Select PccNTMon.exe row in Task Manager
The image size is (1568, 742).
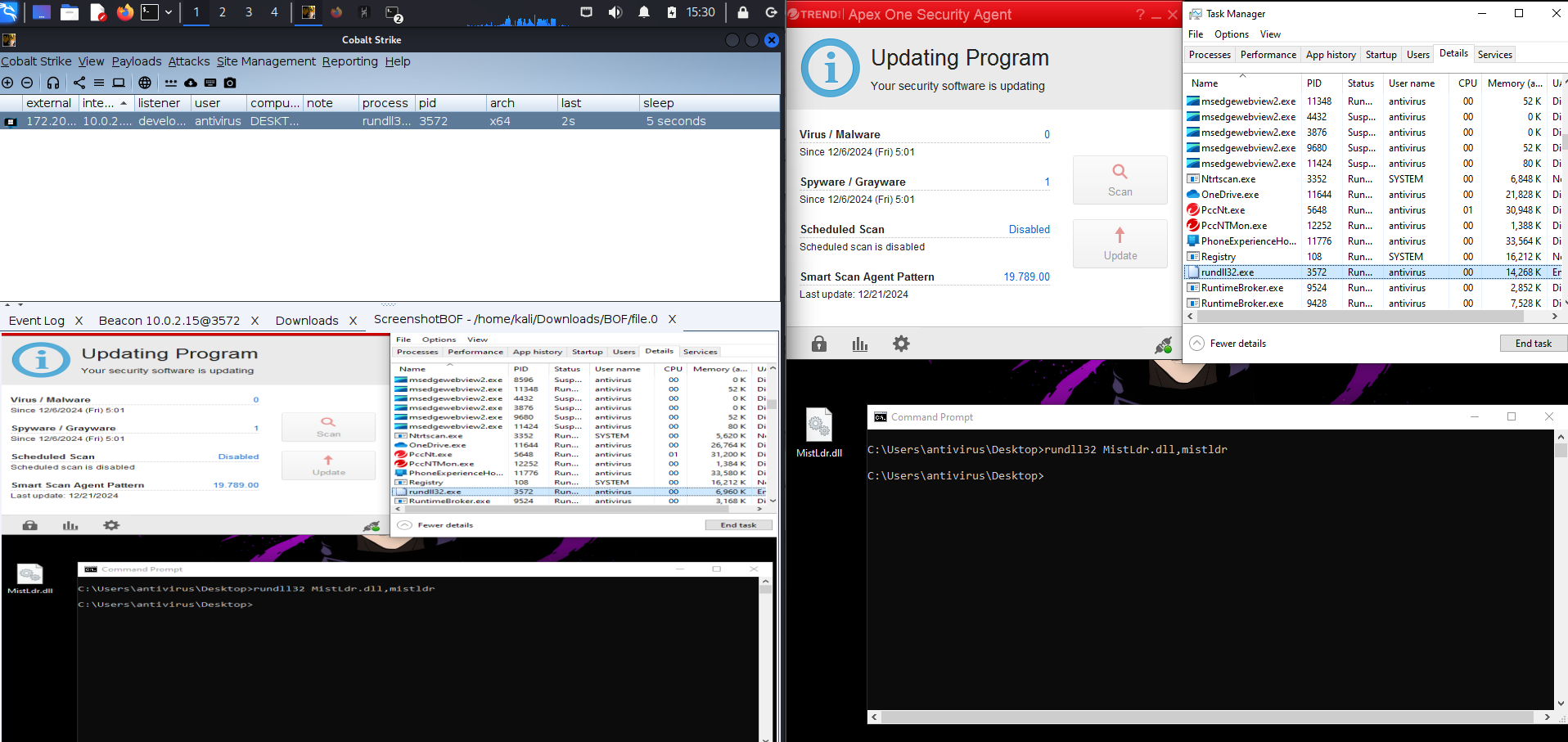coord(1372,226)
